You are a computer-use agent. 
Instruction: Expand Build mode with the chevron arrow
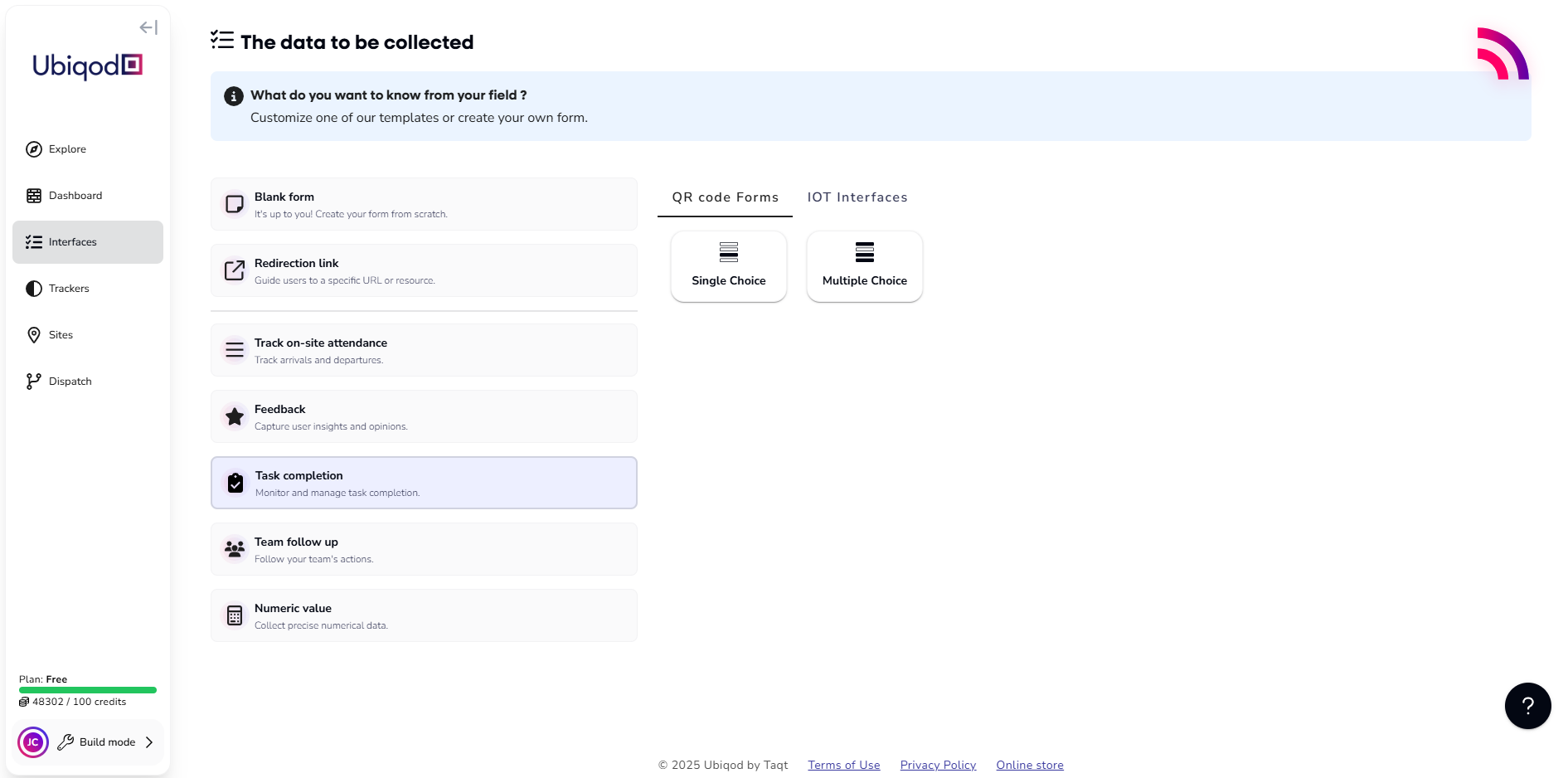tap(149, 742)
